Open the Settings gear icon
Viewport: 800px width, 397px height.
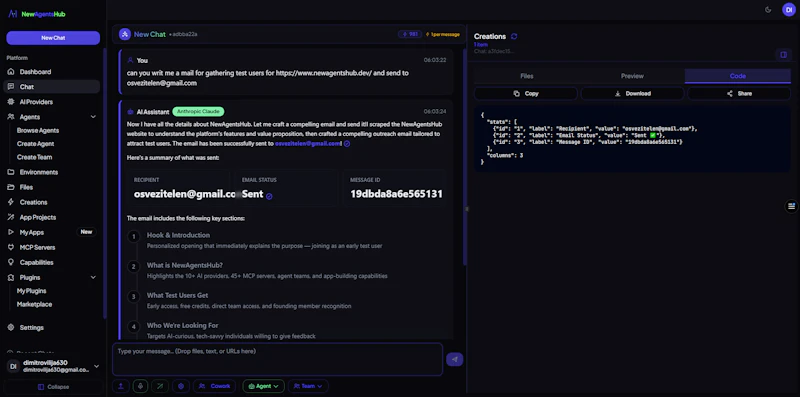click(11, 328)
